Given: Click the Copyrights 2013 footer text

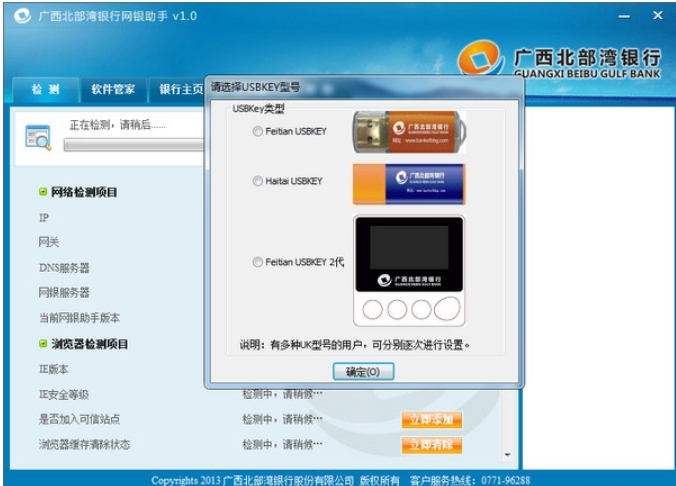Looking at the screenshot, I should tap(275, 480).
